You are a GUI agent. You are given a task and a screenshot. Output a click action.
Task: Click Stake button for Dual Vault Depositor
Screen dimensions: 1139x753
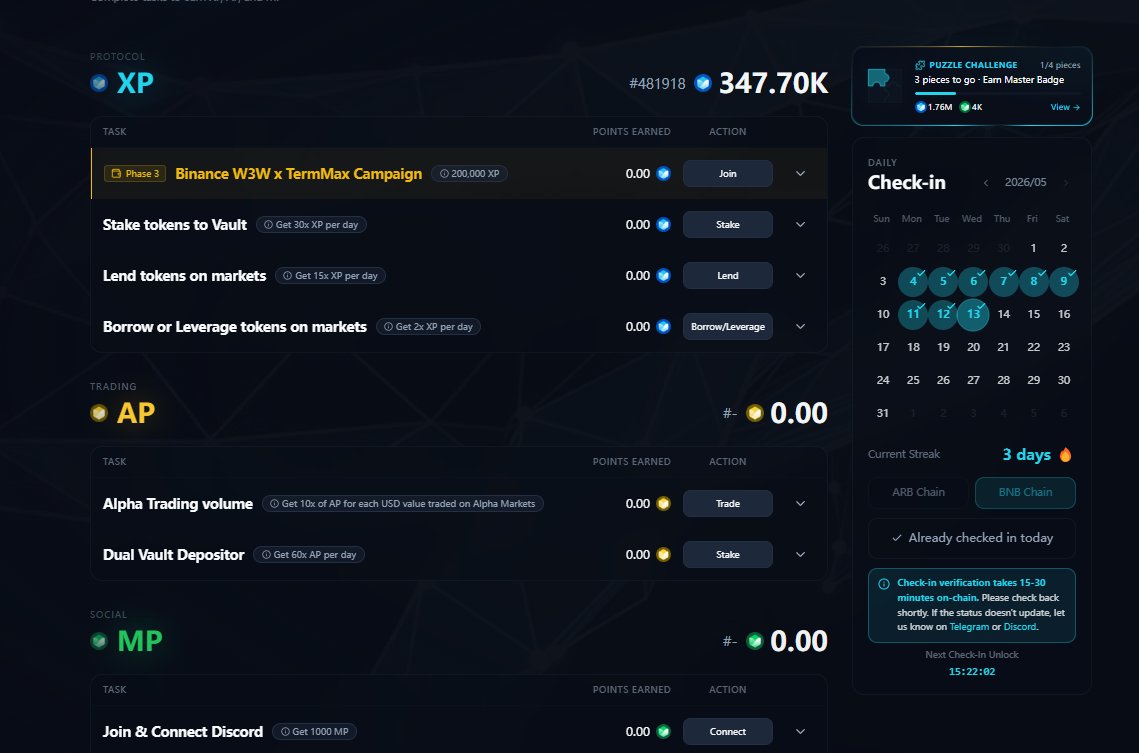(x=728, y=554)
